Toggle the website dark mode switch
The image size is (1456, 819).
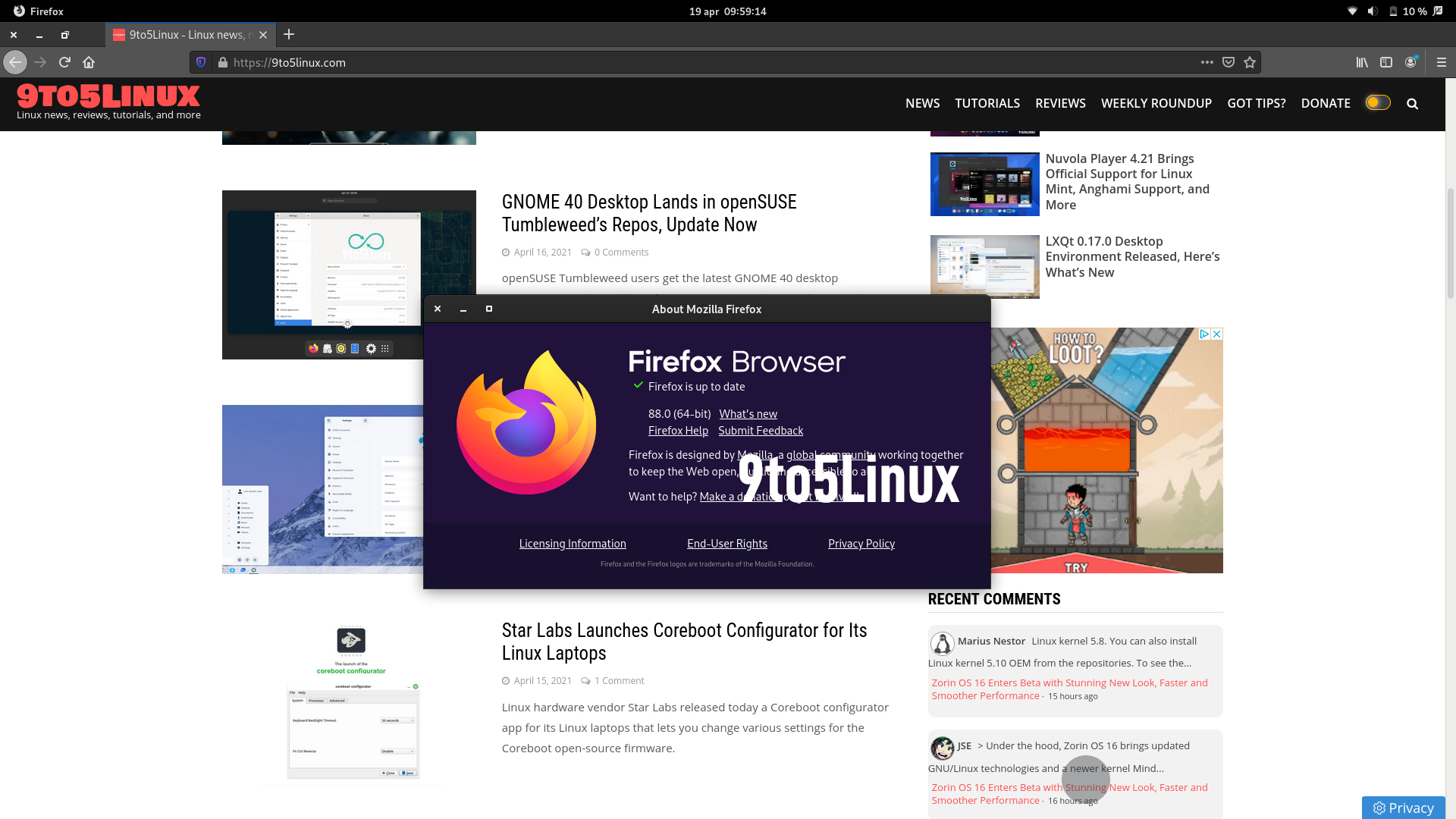(x=1377, y=103)
